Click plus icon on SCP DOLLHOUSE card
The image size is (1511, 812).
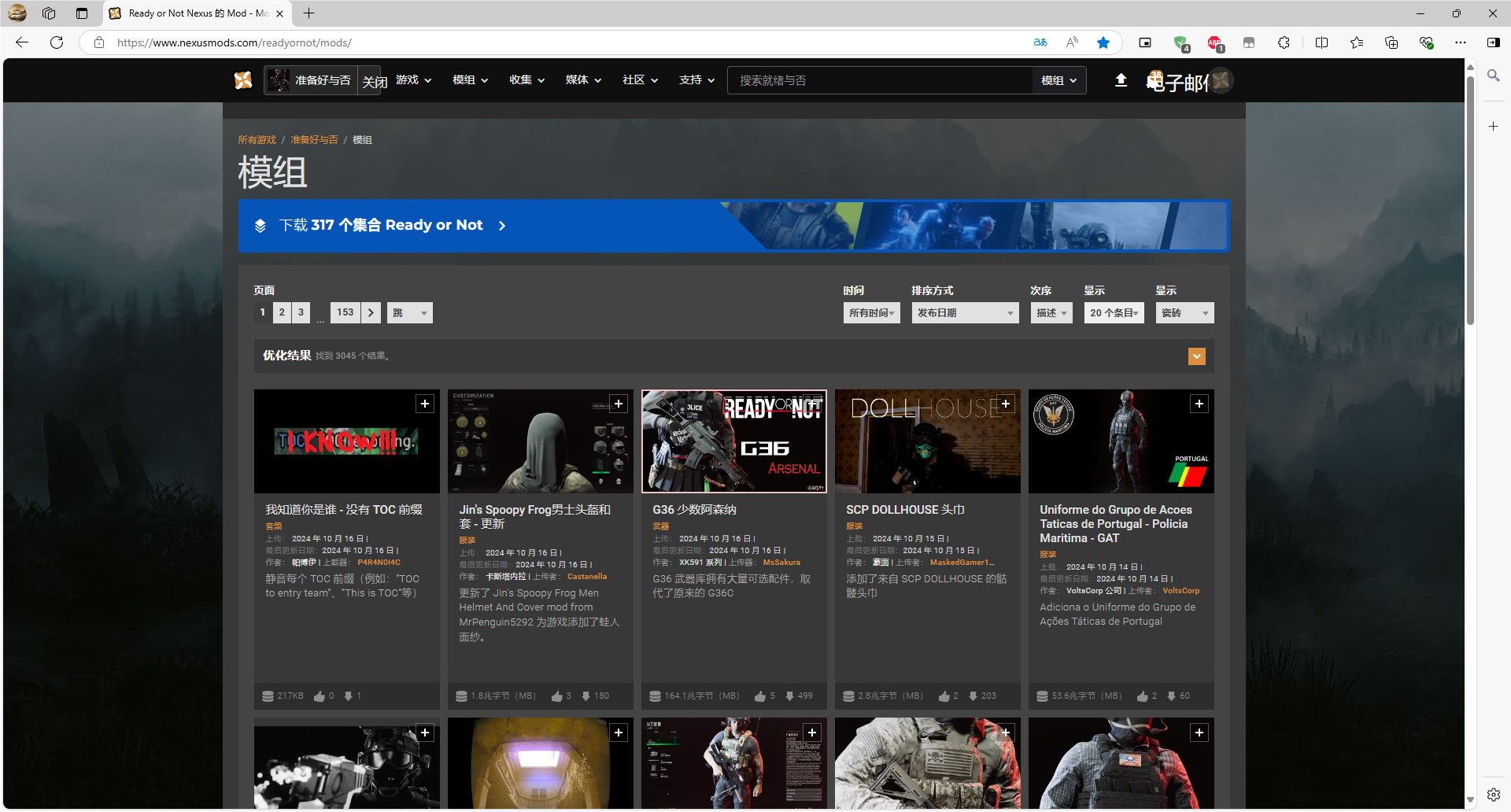point(1006,404)
